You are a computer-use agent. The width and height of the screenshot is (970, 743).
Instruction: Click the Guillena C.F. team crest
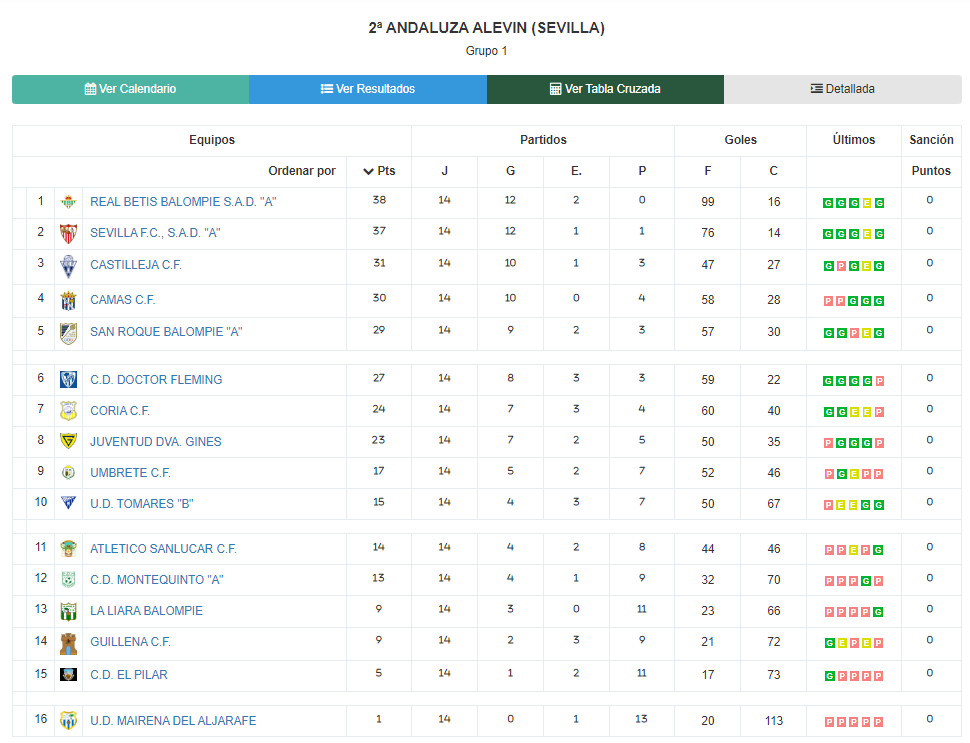(68, 643)
